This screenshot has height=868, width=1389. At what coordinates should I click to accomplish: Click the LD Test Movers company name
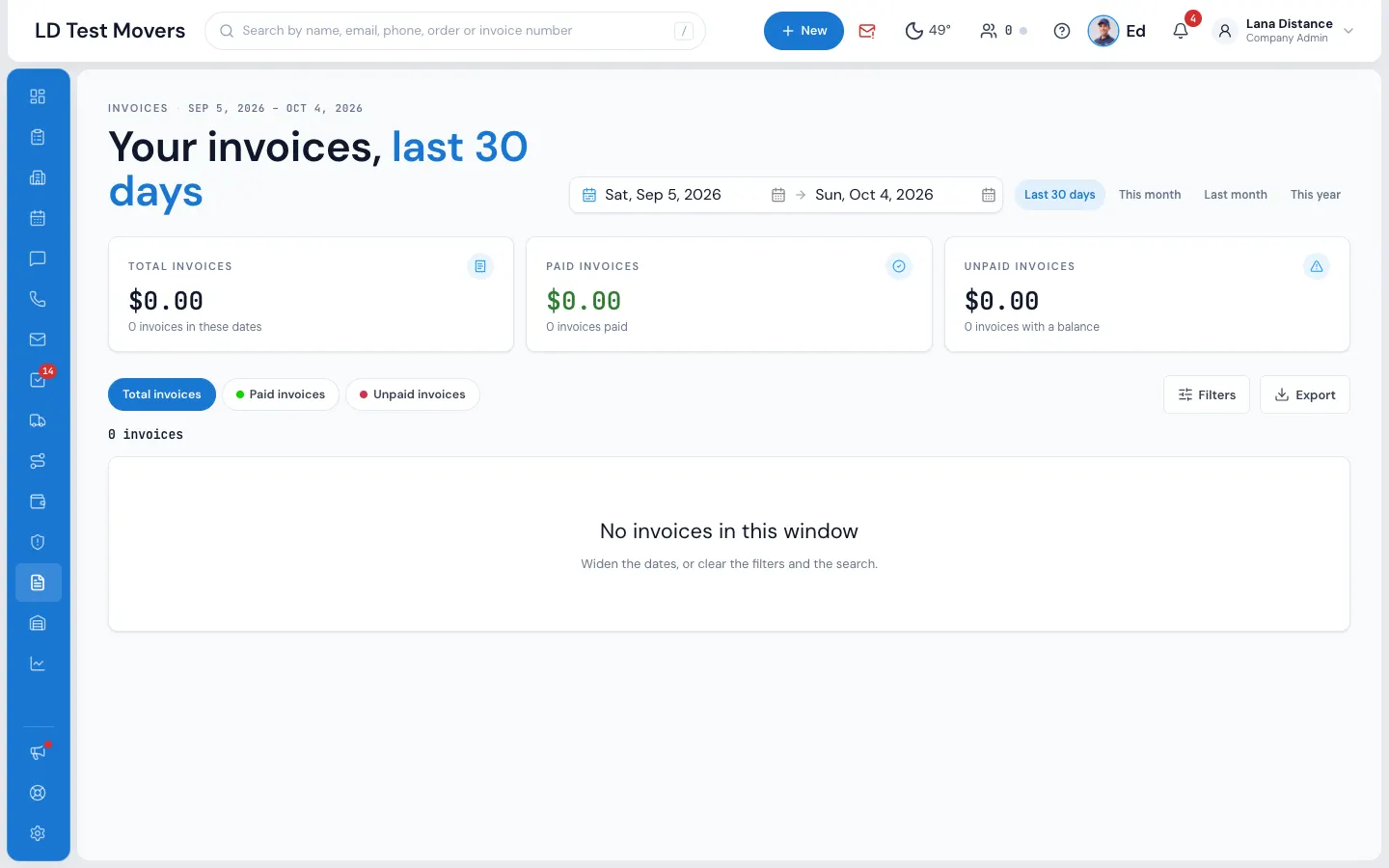coord(110,31)
